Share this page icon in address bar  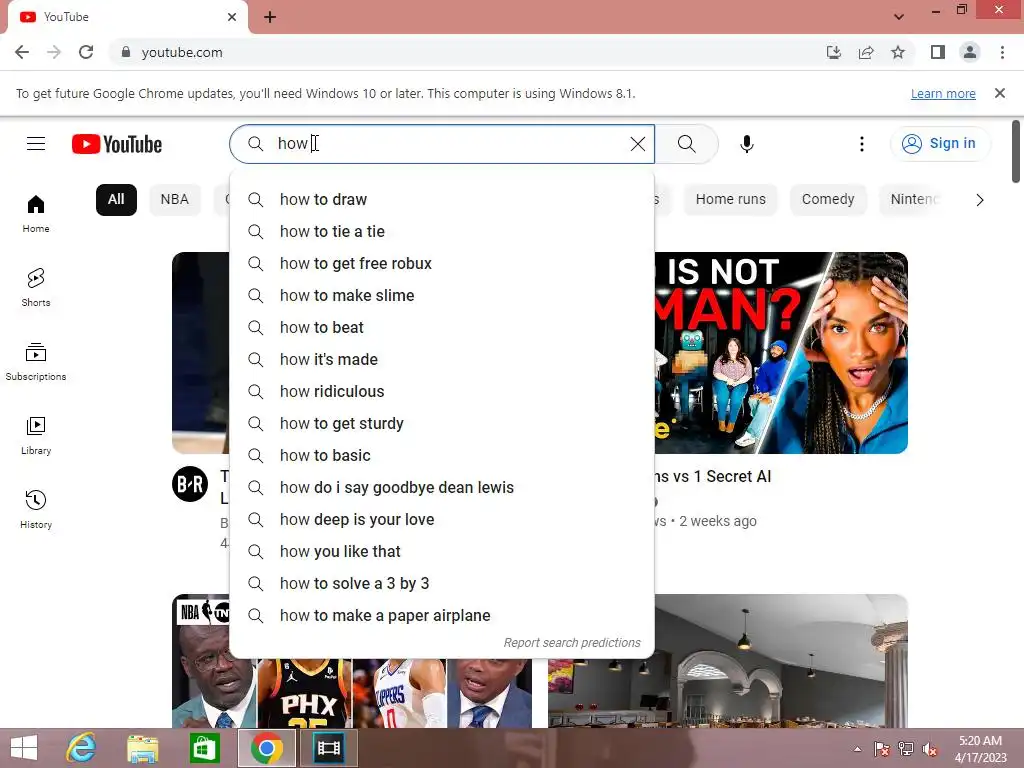(866, 52)
